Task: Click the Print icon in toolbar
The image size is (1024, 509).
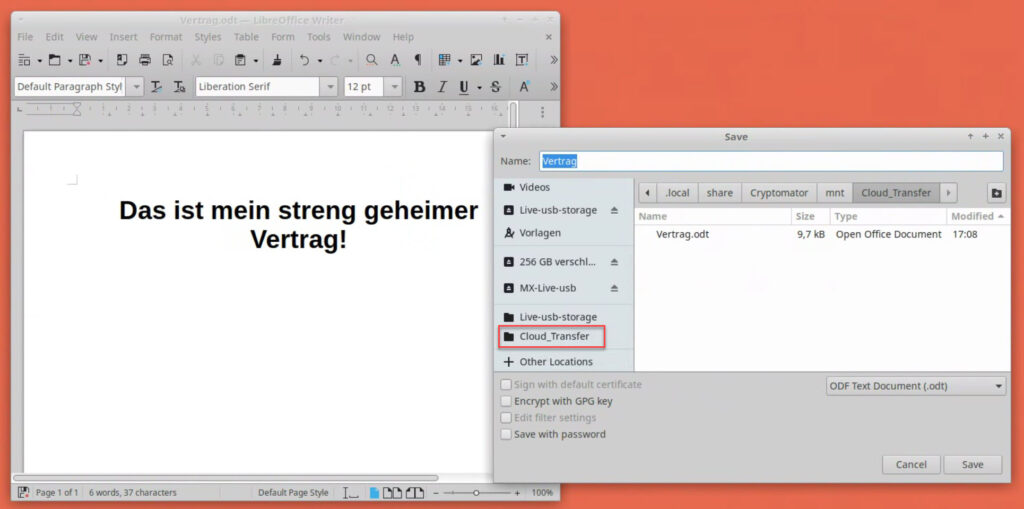Action: [x=145, y=60]
